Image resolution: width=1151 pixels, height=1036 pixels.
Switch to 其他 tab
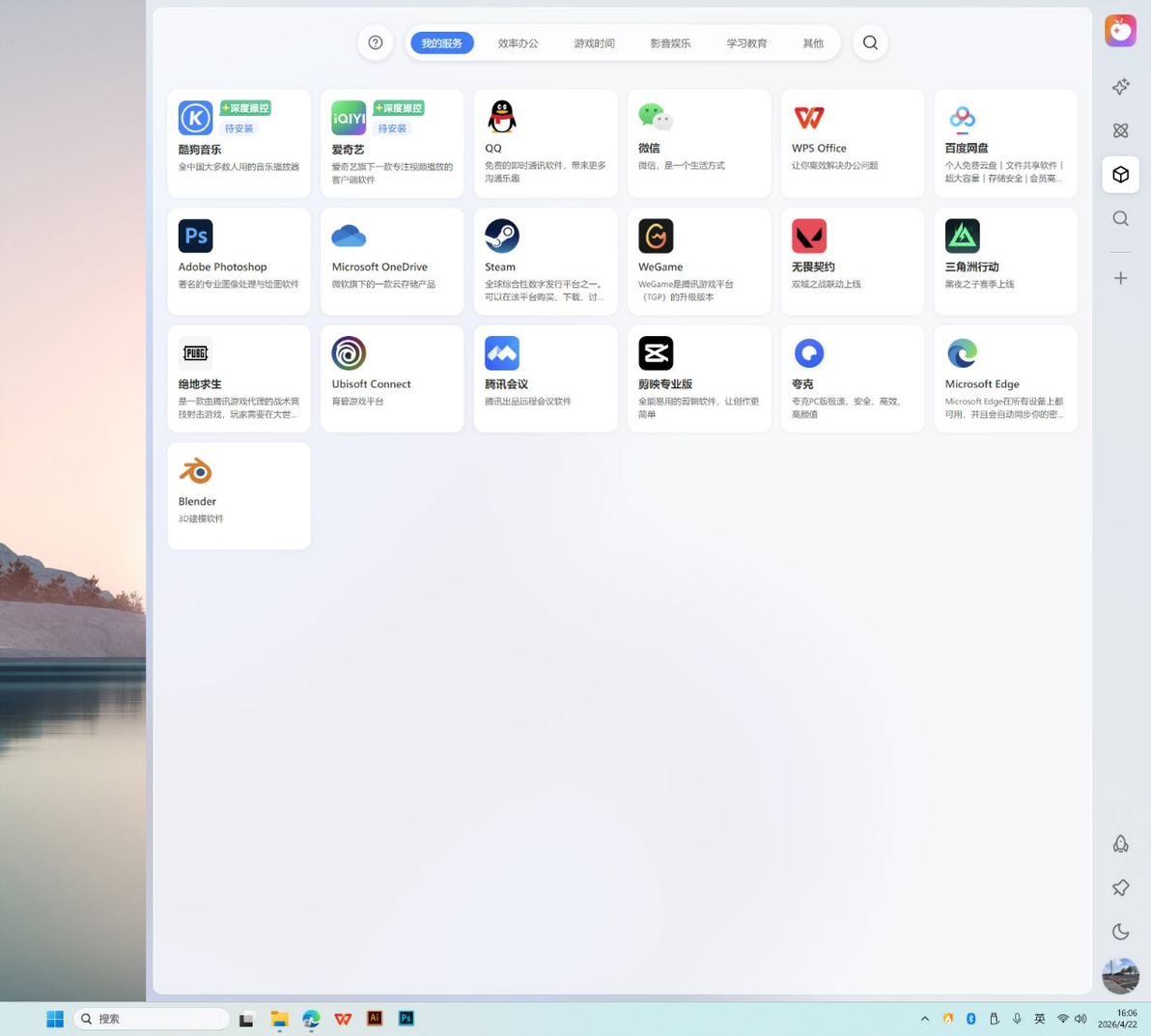click(x=813, y=43)
